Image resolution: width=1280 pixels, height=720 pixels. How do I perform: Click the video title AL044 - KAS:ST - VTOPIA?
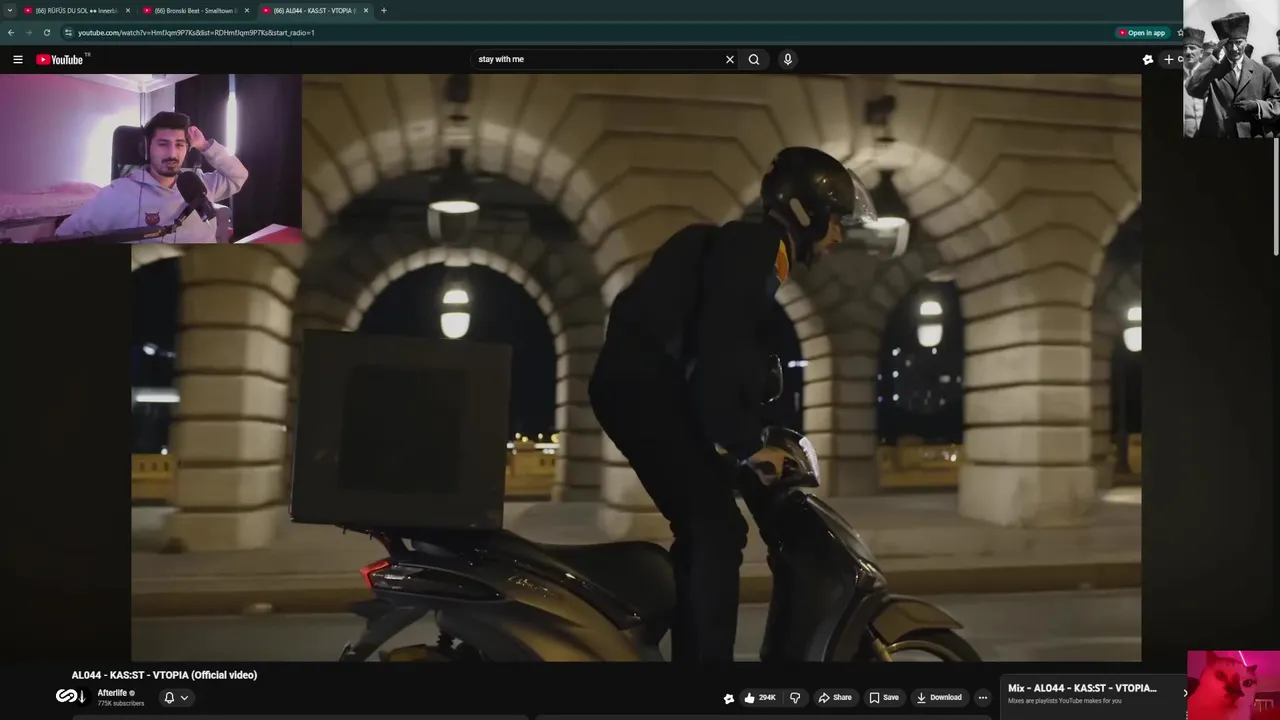pyautogui.click(x=164, y=675)
